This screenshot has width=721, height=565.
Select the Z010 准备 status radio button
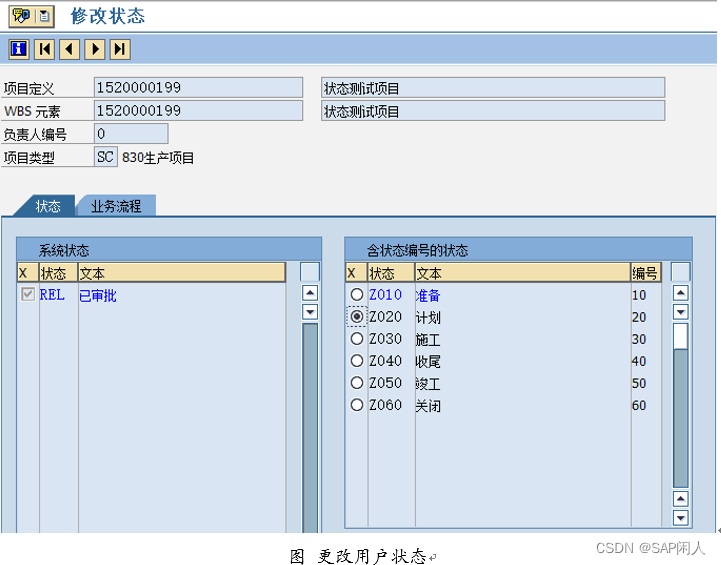tap(357, 295)
